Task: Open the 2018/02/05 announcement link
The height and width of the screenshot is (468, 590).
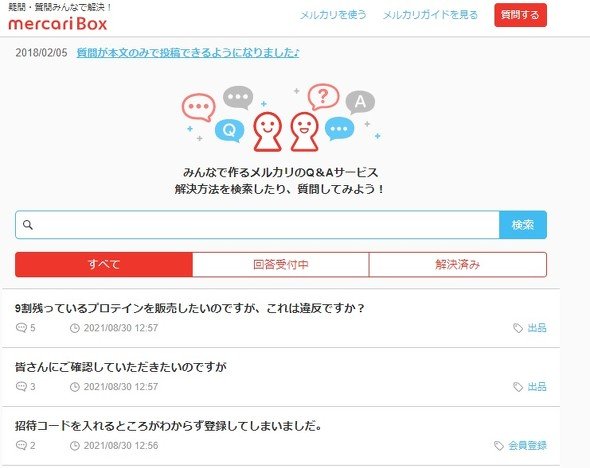Action: pos(188,53)
